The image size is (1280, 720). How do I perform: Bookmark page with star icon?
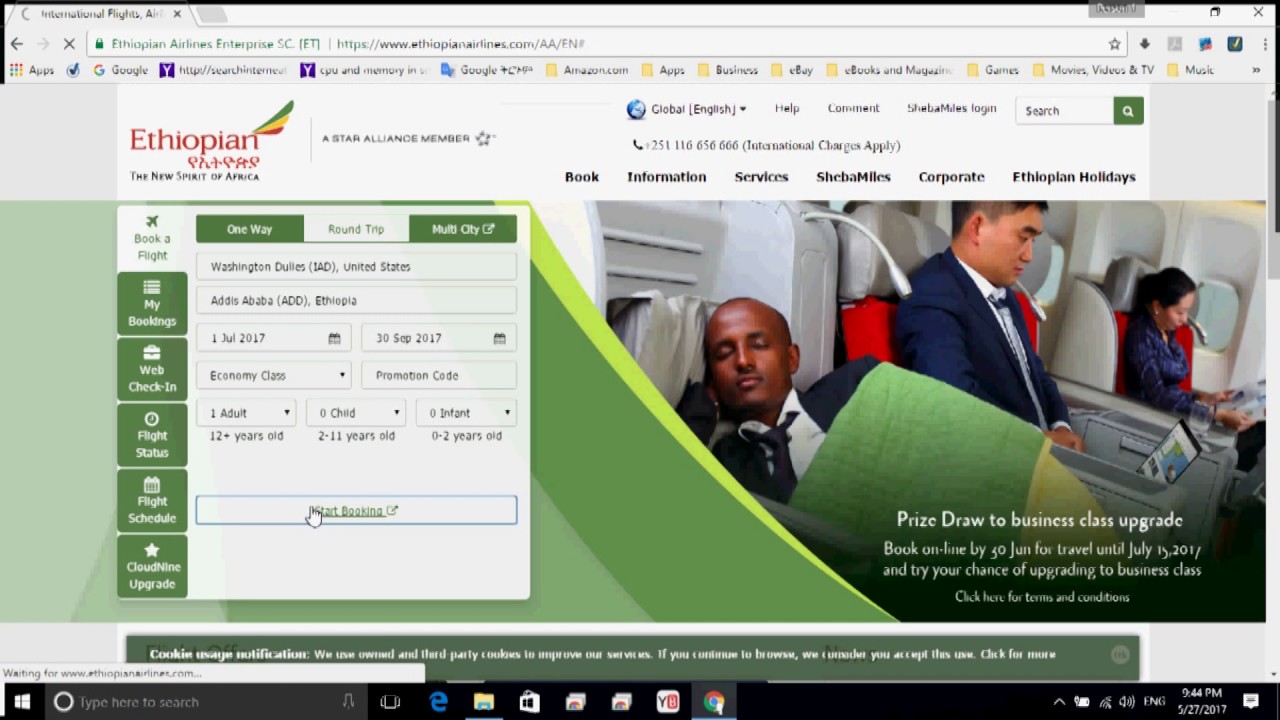pyautogui.click(x=1114, y=44)
